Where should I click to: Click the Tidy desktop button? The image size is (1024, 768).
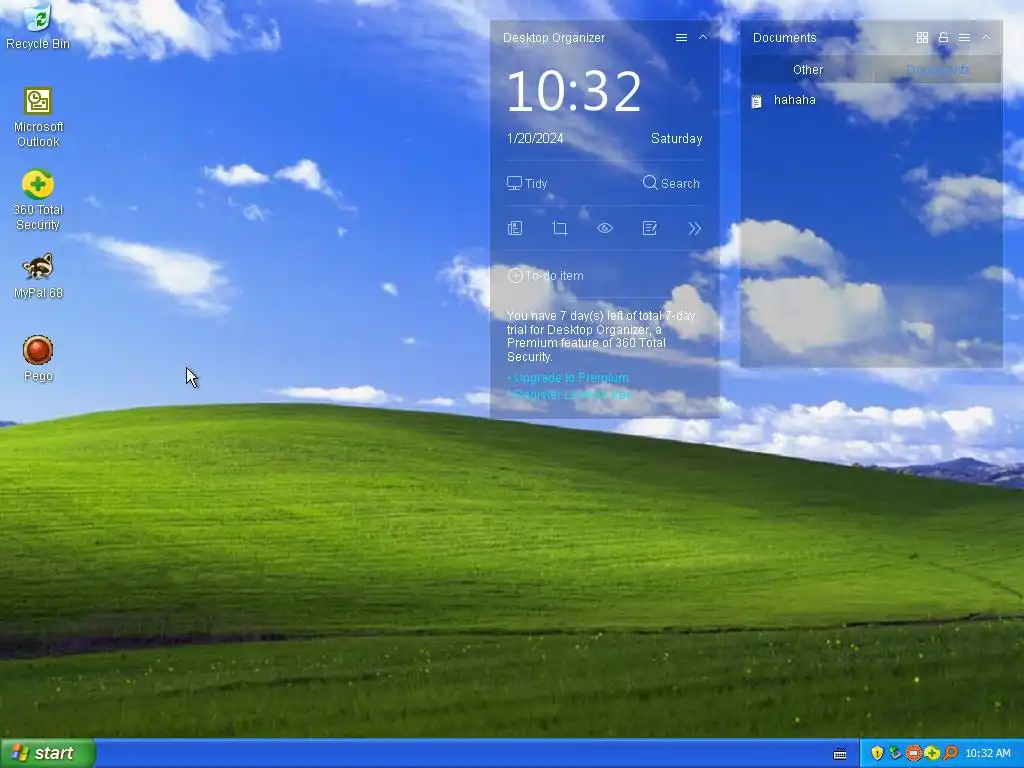click(x=527, y=184)
